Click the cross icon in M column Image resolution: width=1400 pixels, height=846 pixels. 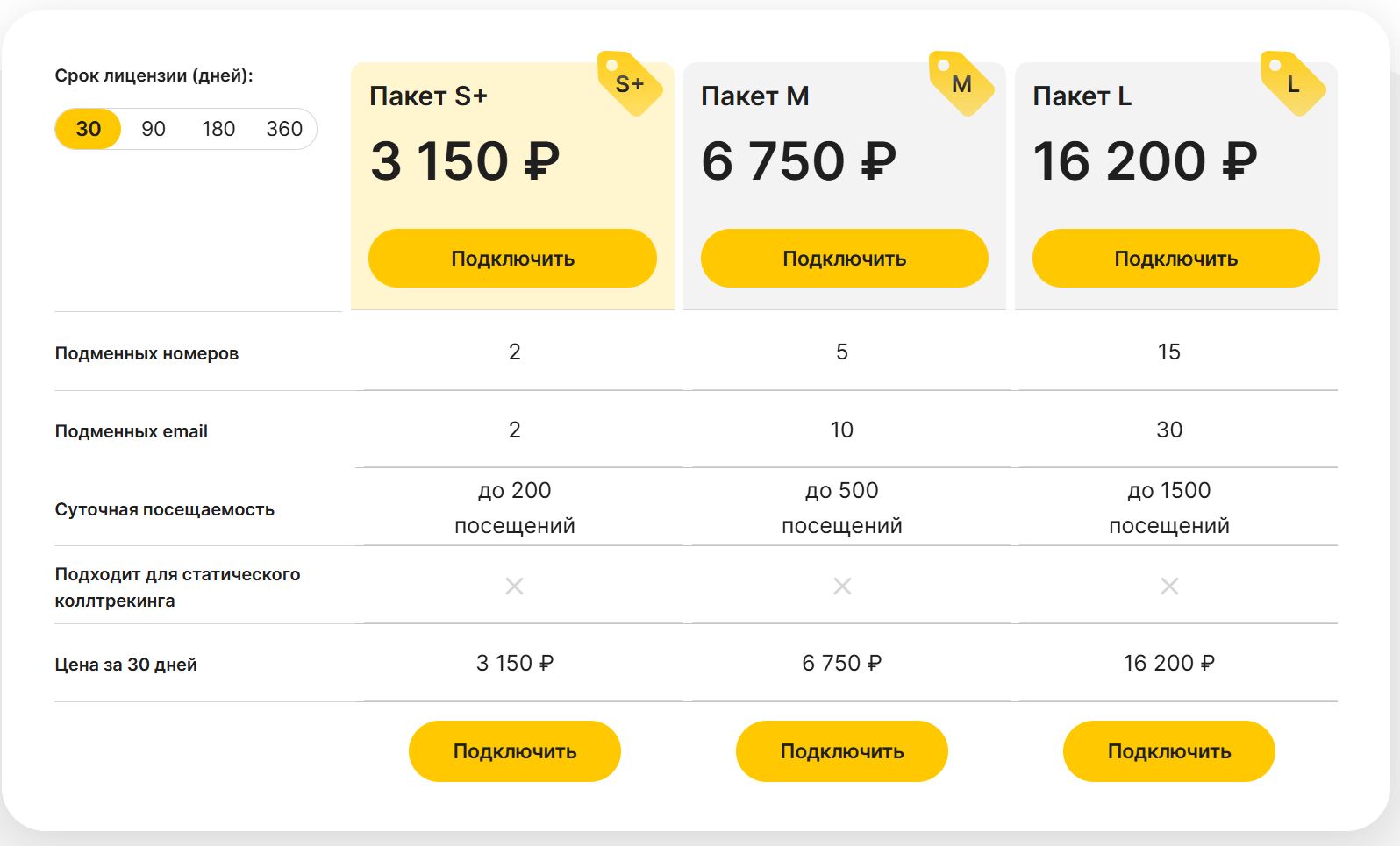coord(842,586)
